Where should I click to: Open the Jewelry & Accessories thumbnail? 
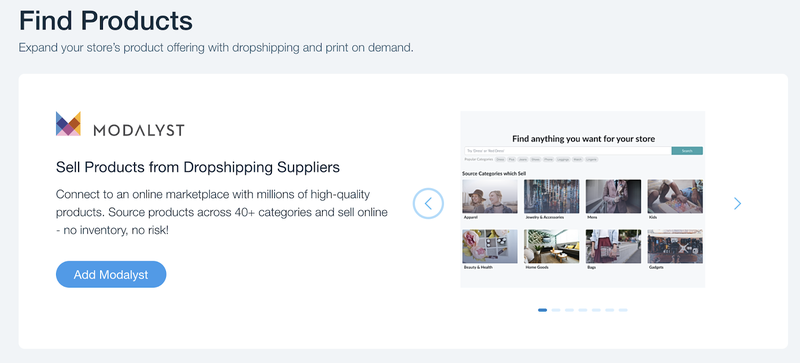(552, 196)
